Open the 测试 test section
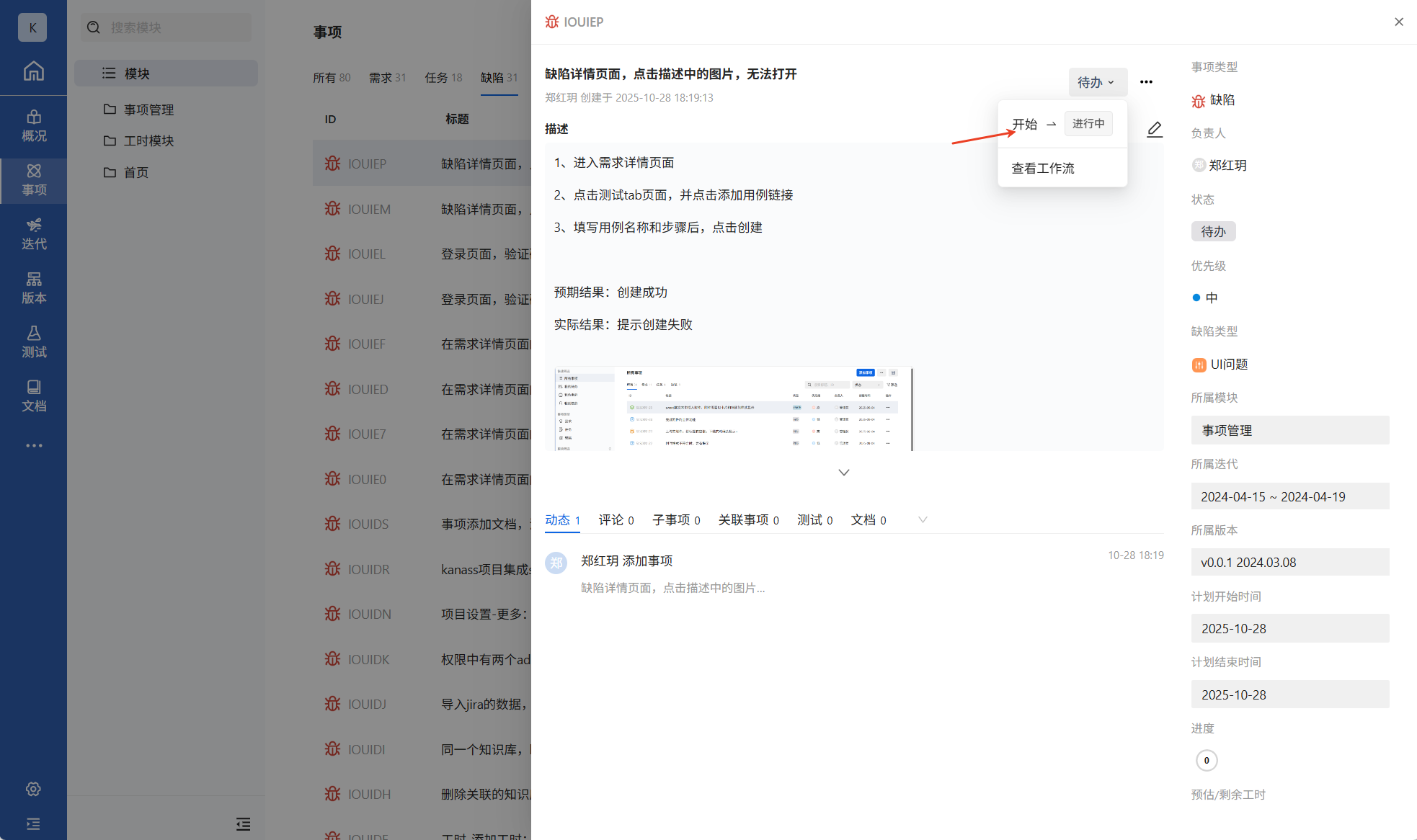This screenshot has width=1417, height=840. [x=33, y=341]
